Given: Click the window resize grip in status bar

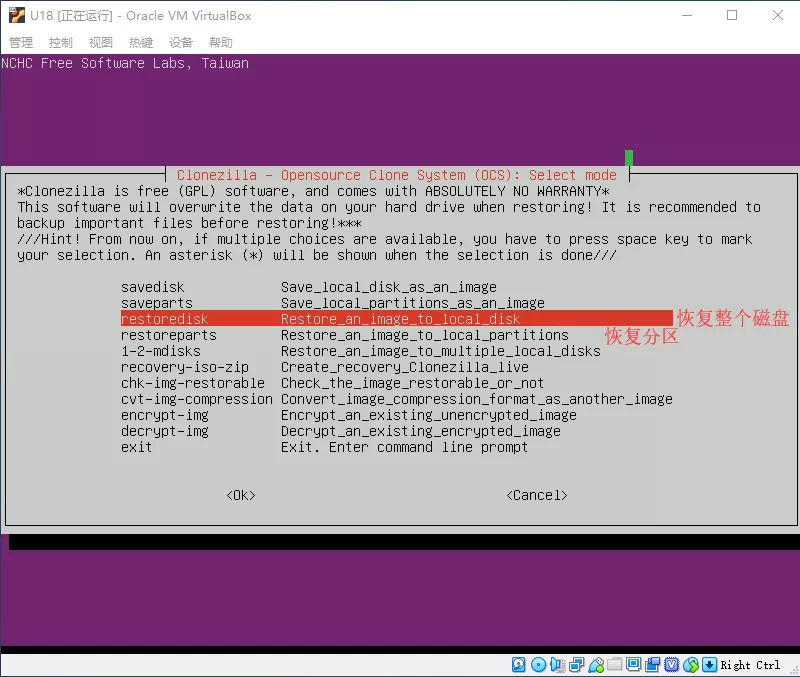Looking at the screenshot, I should pyautogui.click(x=794, y=671).
